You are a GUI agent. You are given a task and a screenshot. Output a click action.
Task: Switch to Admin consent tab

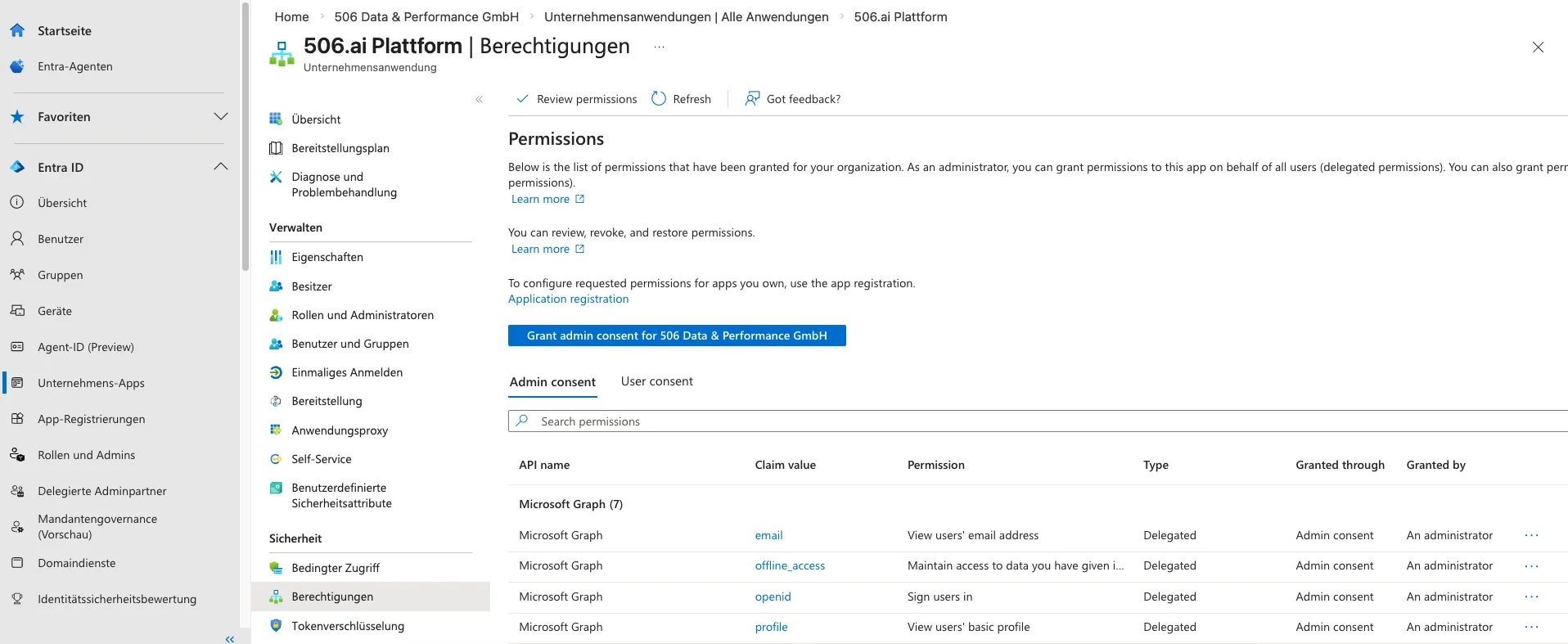552,382
